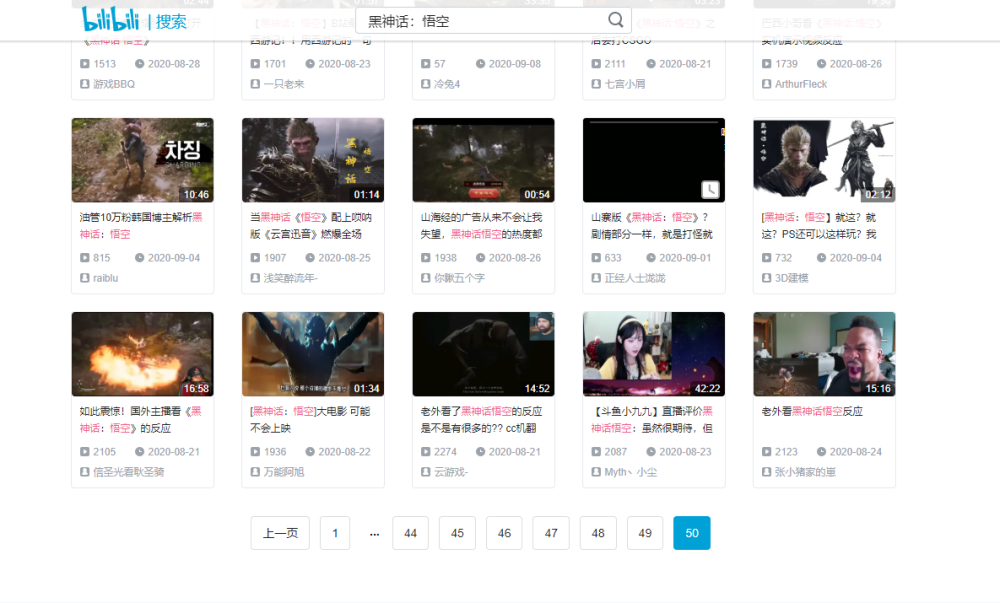
Task: Open the title starting 山寨版《黑神话：悟空》
Action: pos(652,226)
